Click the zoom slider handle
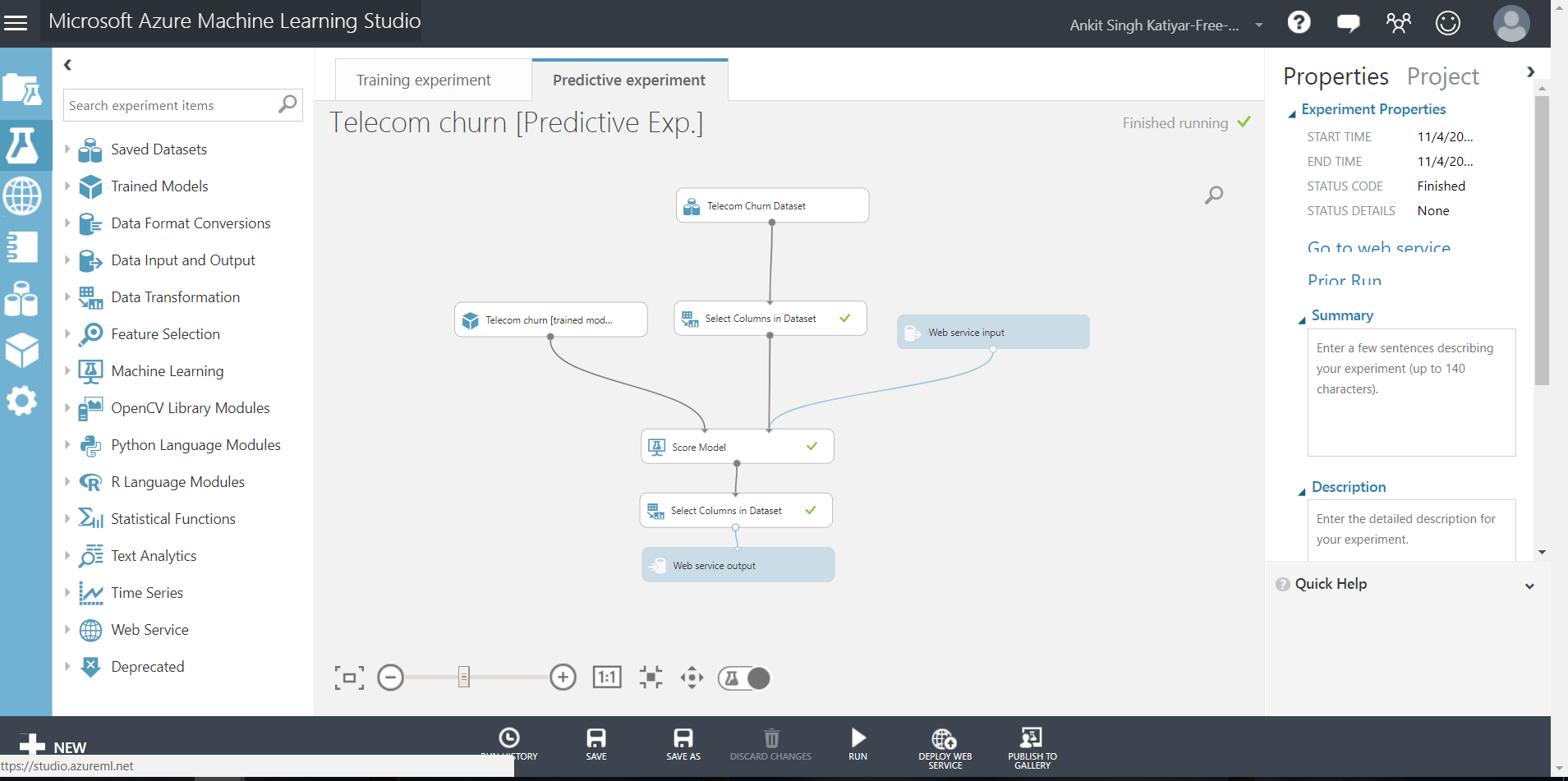The width and height of the screenshot is (1568, 781). 463,678
